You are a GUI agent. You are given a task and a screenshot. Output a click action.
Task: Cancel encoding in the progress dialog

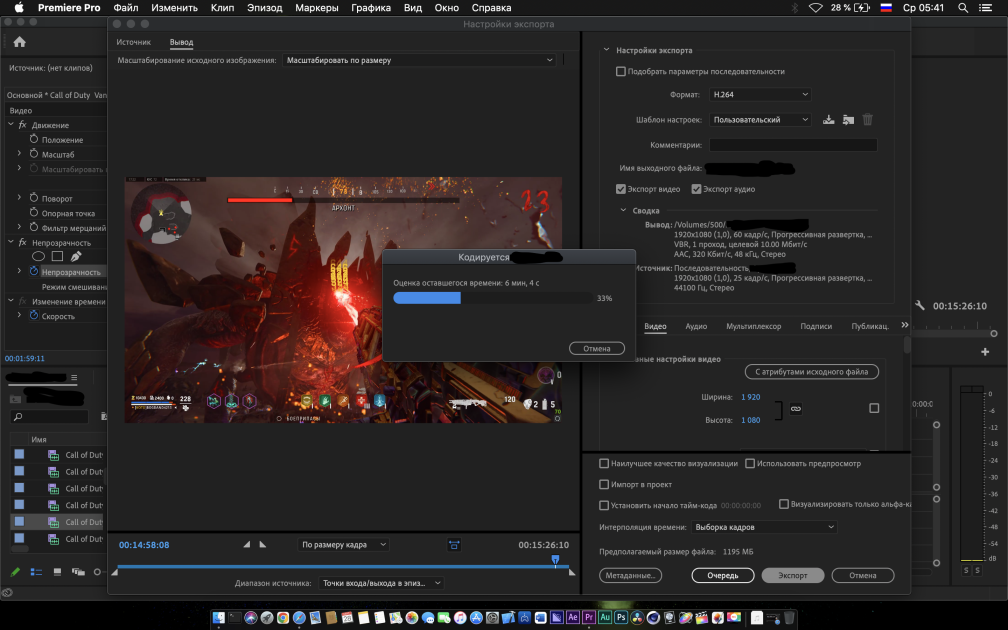[597, 348]
